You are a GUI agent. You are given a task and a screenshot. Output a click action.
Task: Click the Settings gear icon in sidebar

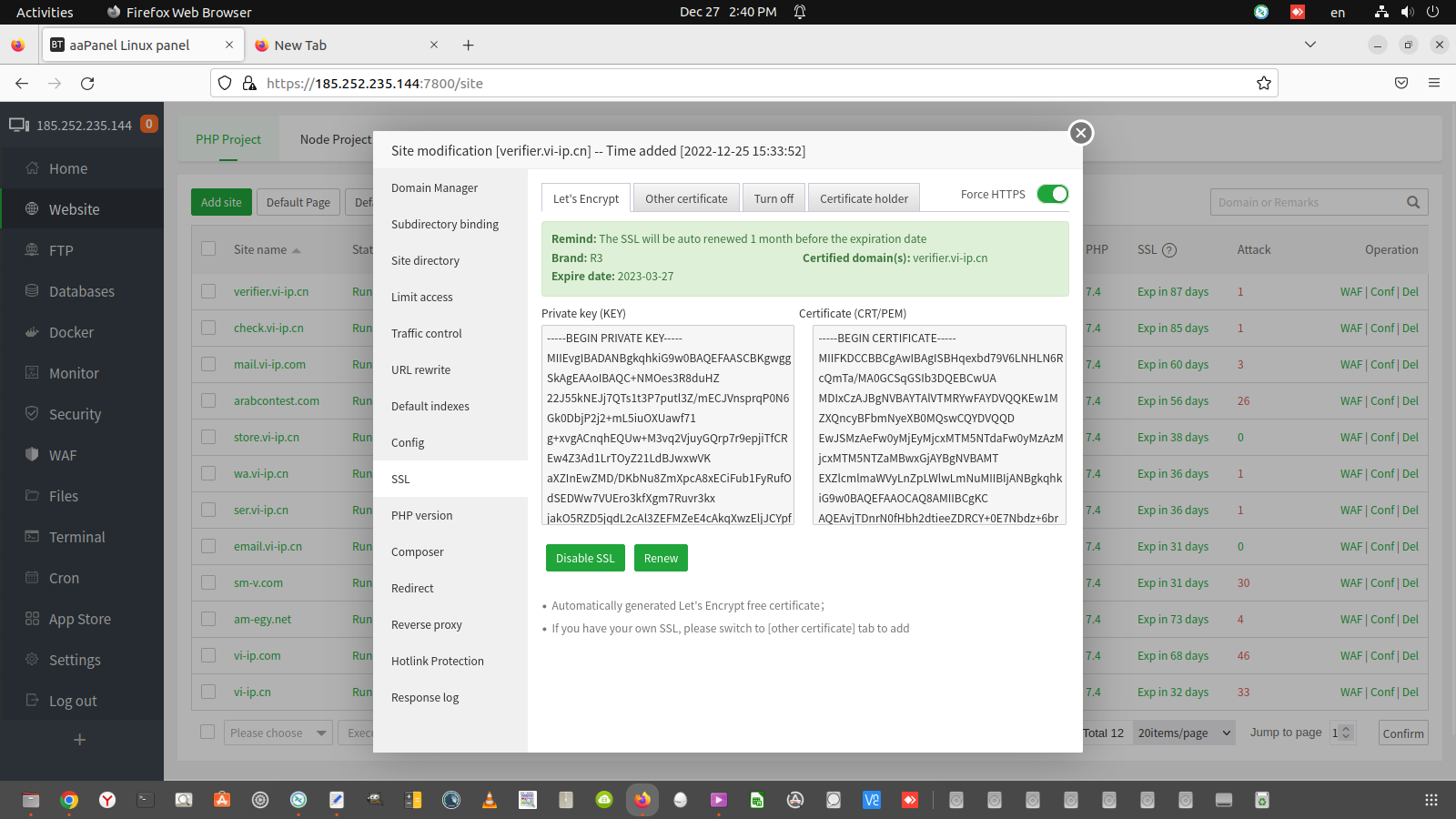click(32, 659)
